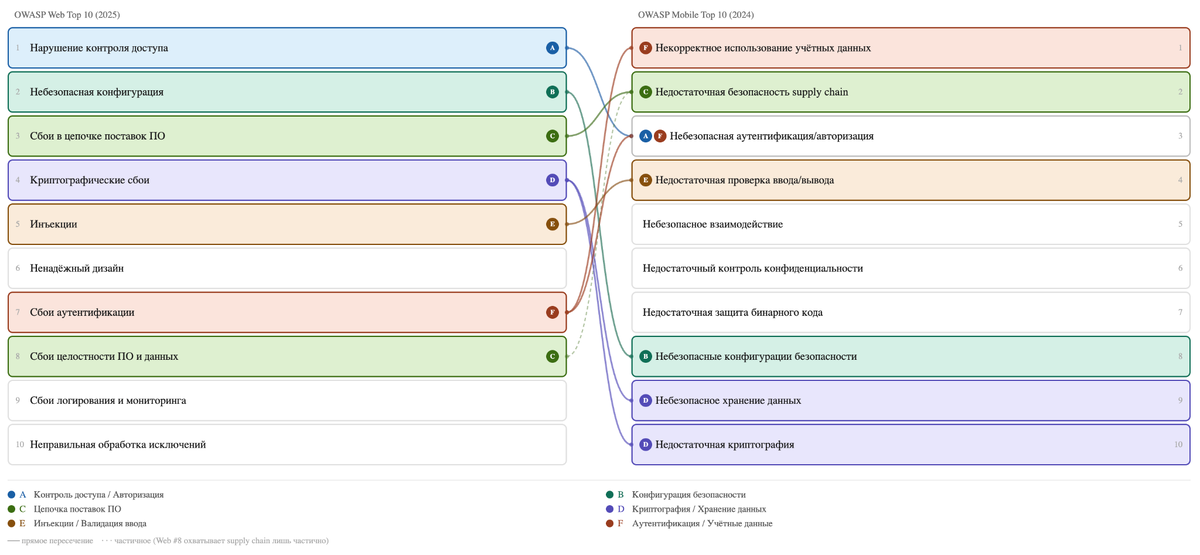Click the D badge on Небезопасное хранение данных
The width and height of the screenshot is (1200, 555).
coord(646,400)
